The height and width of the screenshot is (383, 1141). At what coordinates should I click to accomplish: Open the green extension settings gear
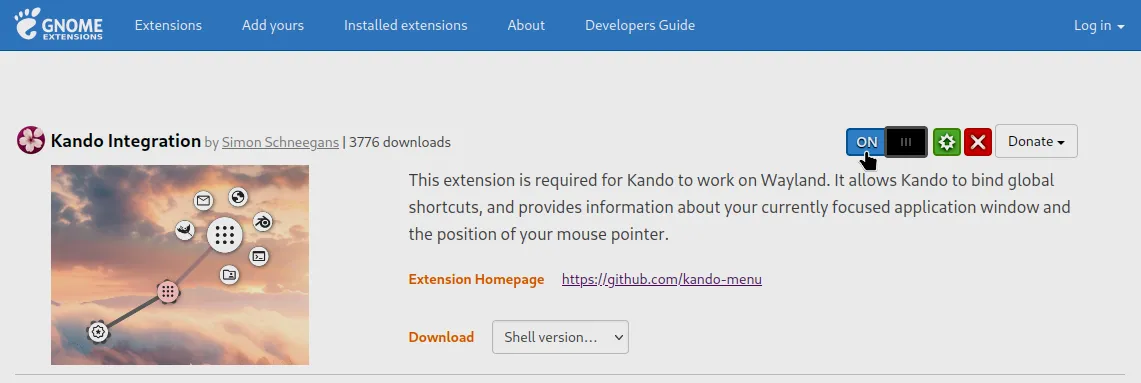pos(947,142)
